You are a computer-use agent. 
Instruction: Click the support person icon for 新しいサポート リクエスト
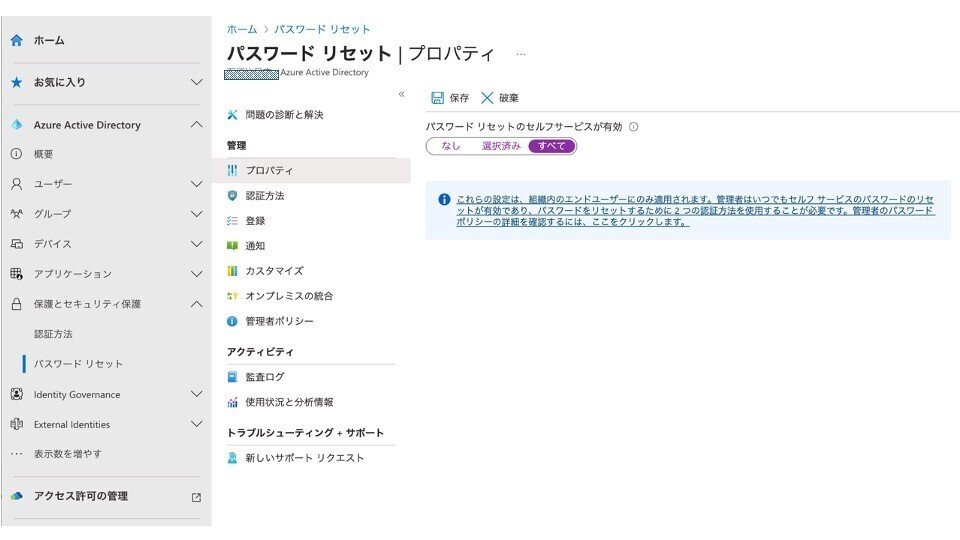click(232, 457)
